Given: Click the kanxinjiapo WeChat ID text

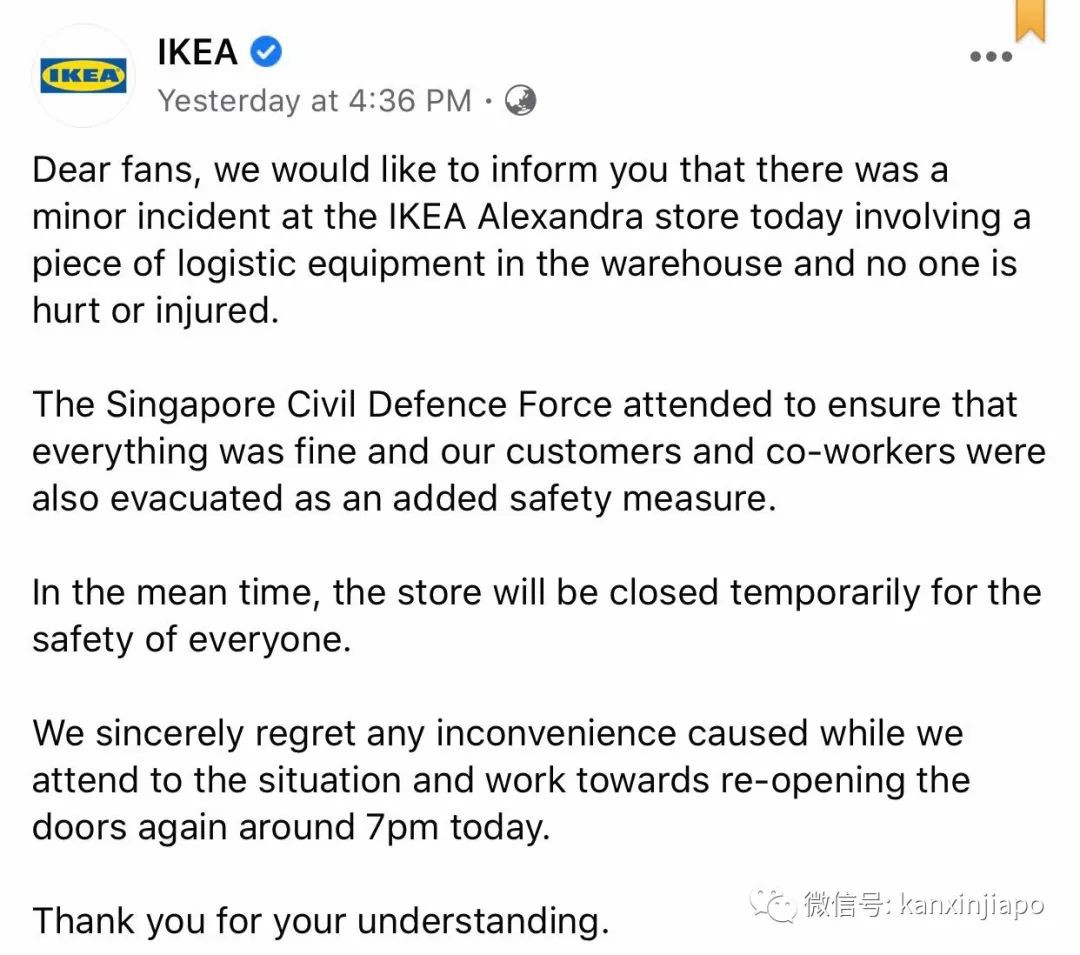Looking at the screenshot, I should click(x=972, y=906).
